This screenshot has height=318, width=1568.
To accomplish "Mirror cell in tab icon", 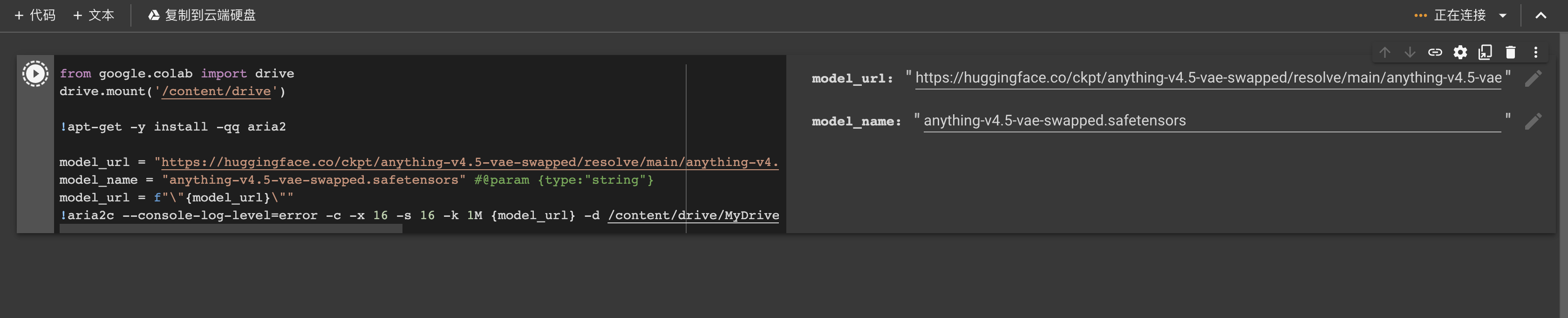I will coord(1485,52).
